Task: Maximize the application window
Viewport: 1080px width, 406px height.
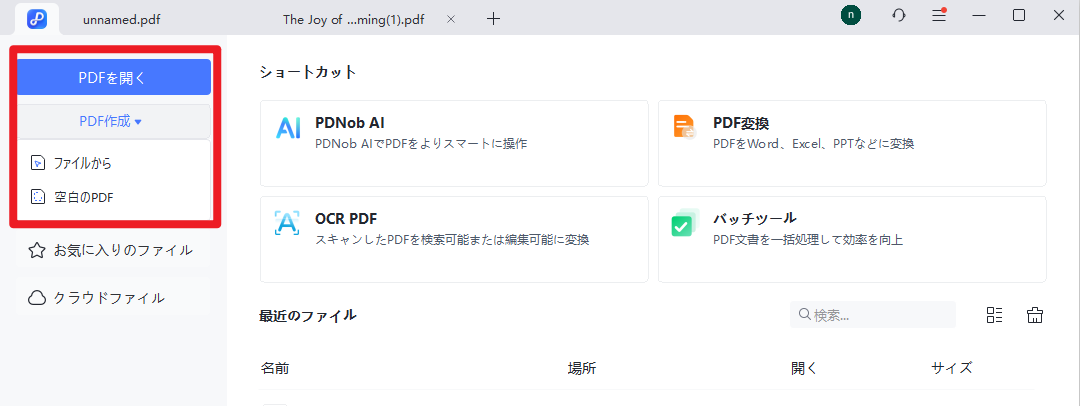Action: 1019,15
